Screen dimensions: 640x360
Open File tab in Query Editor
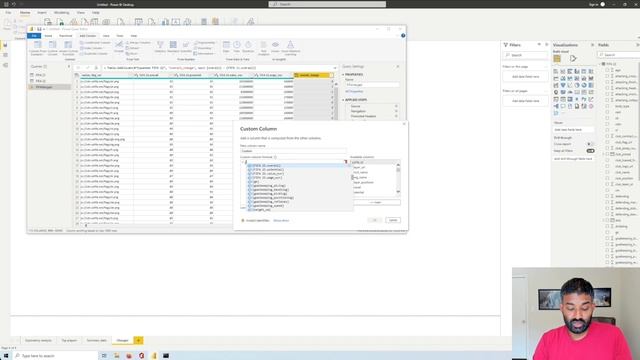click(x=34, y=36)
